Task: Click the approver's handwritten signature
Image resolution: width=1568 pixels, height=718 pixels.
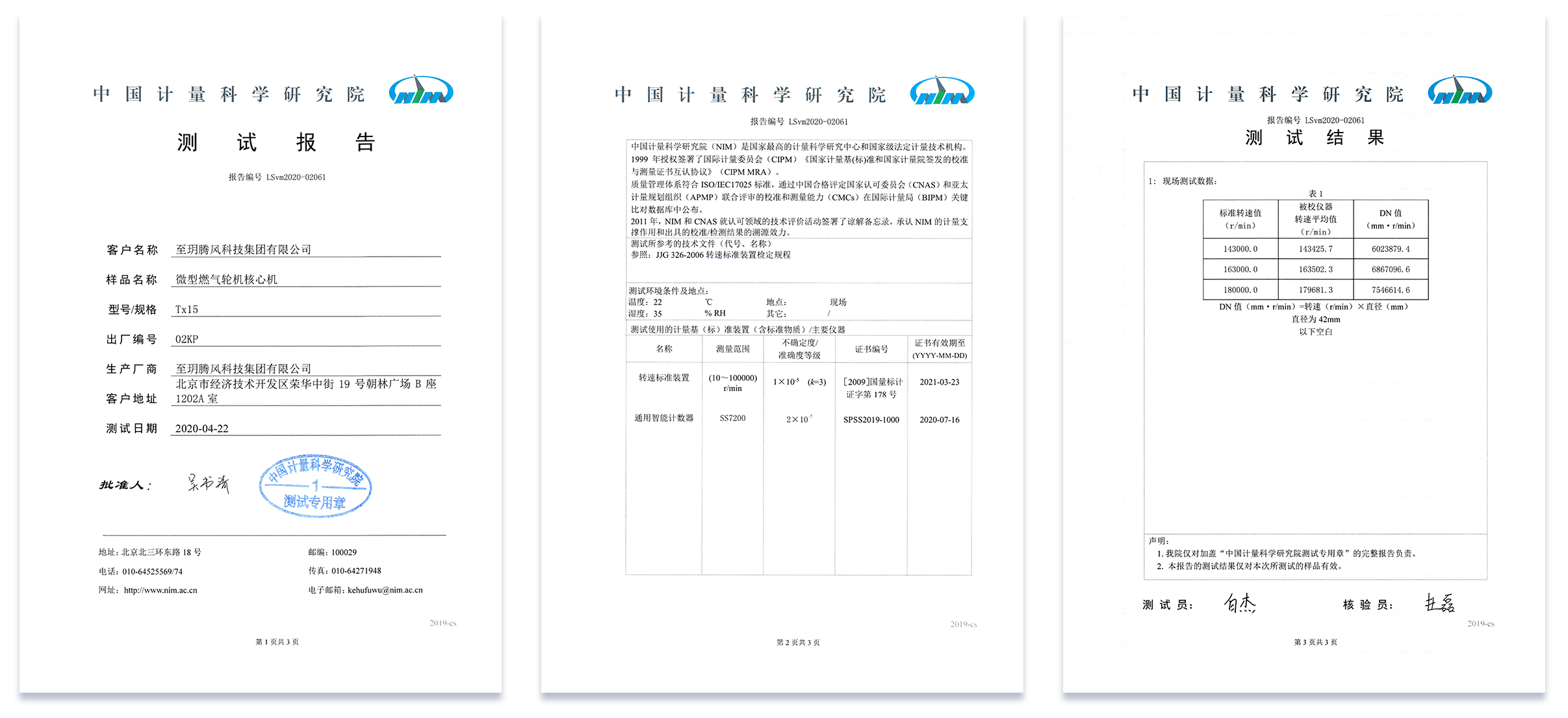Action: click(x=208, y=483)
